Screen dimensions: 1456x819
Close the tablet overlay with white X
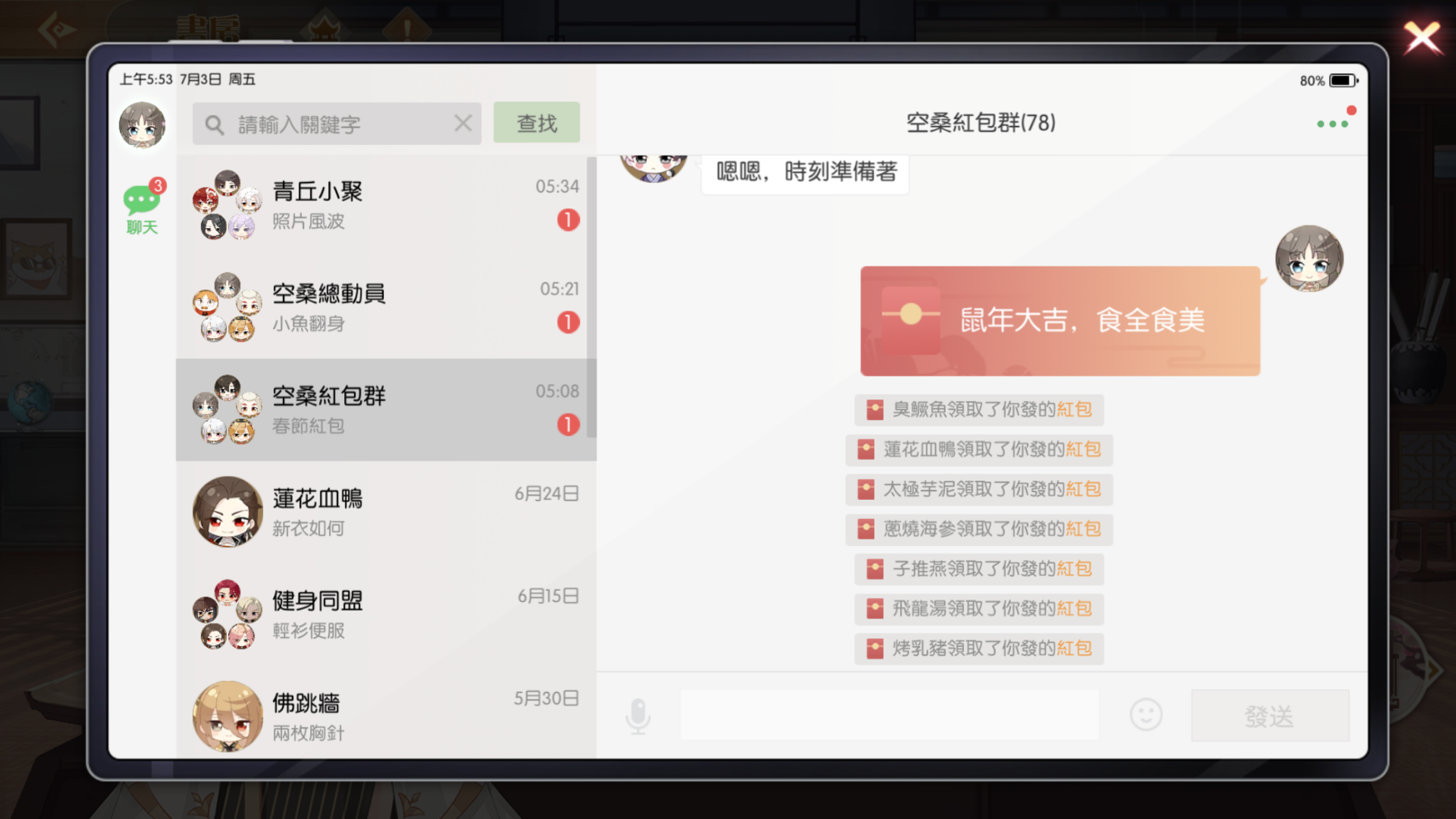tap(1423, 38)
